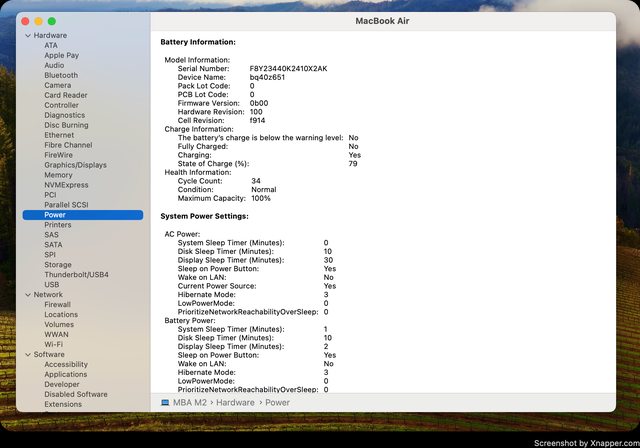Select USB in the sidebar
Screen dimensions: 640x448
pyautogui.click(x=52, y=285)
